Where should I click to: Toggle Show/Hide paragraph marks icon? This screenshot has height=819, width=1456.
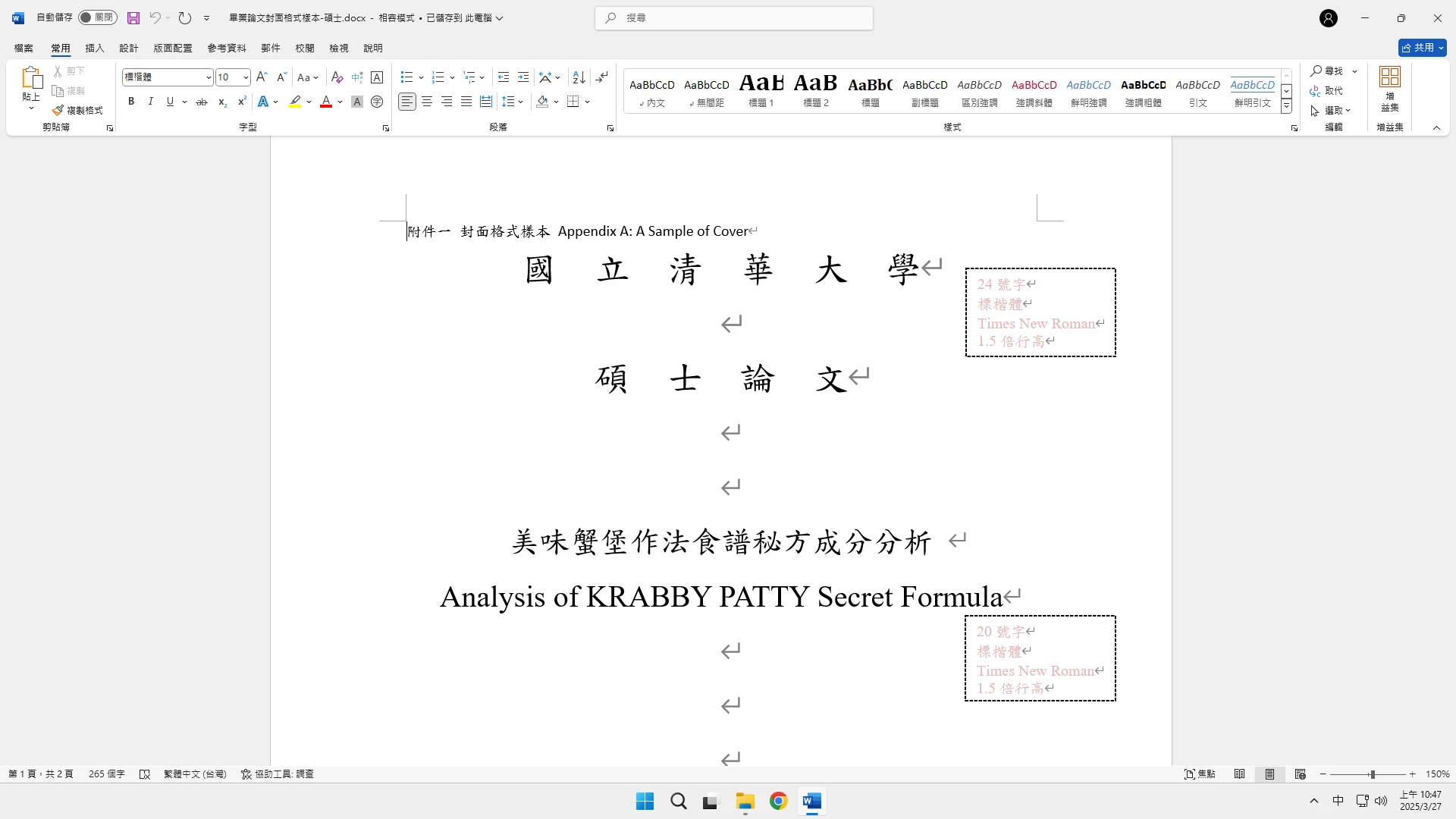pyautogui.click(x=602, y=77)
